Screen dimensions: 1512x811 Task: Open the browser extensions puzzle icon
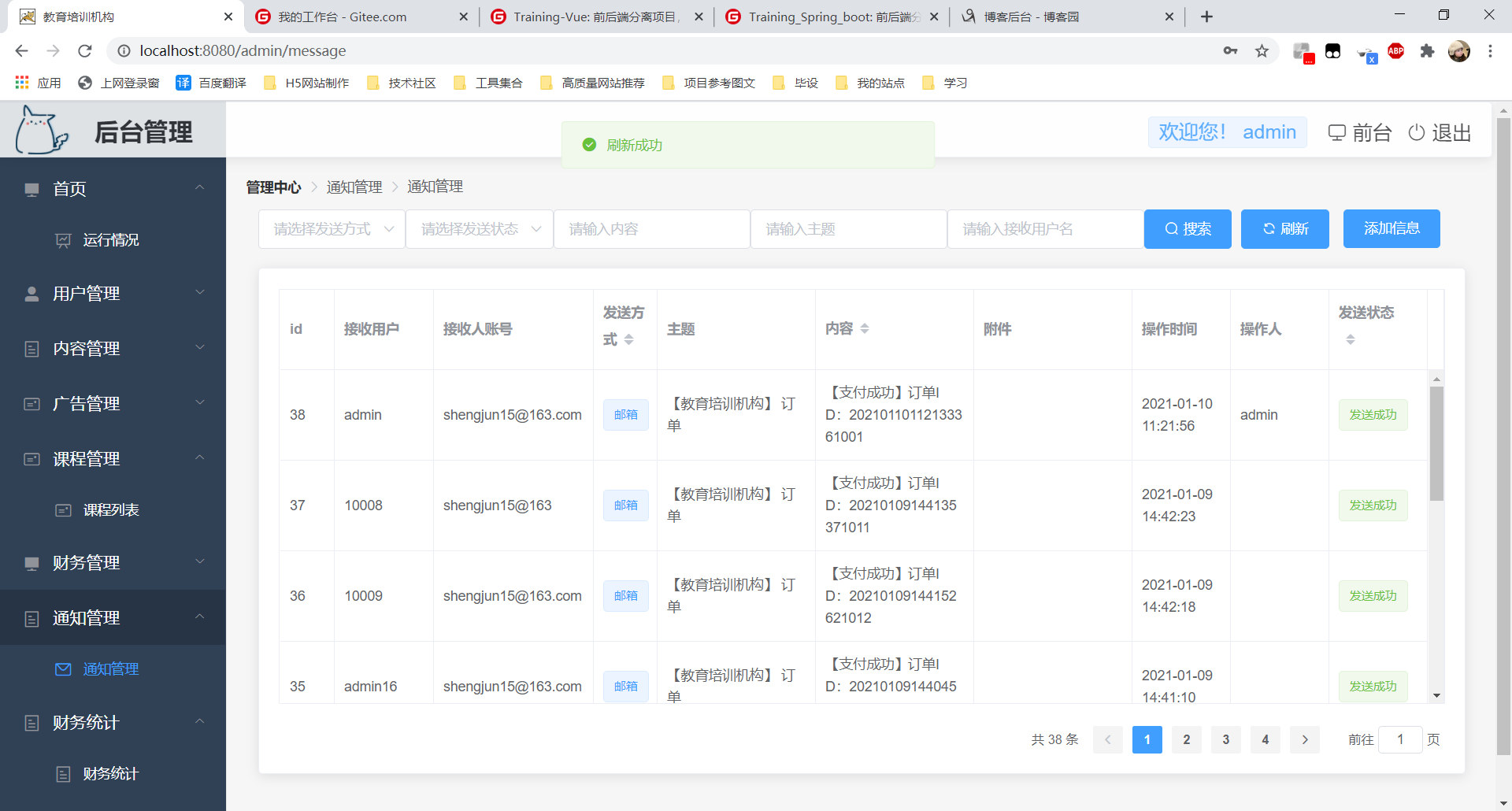(1427, 51)
